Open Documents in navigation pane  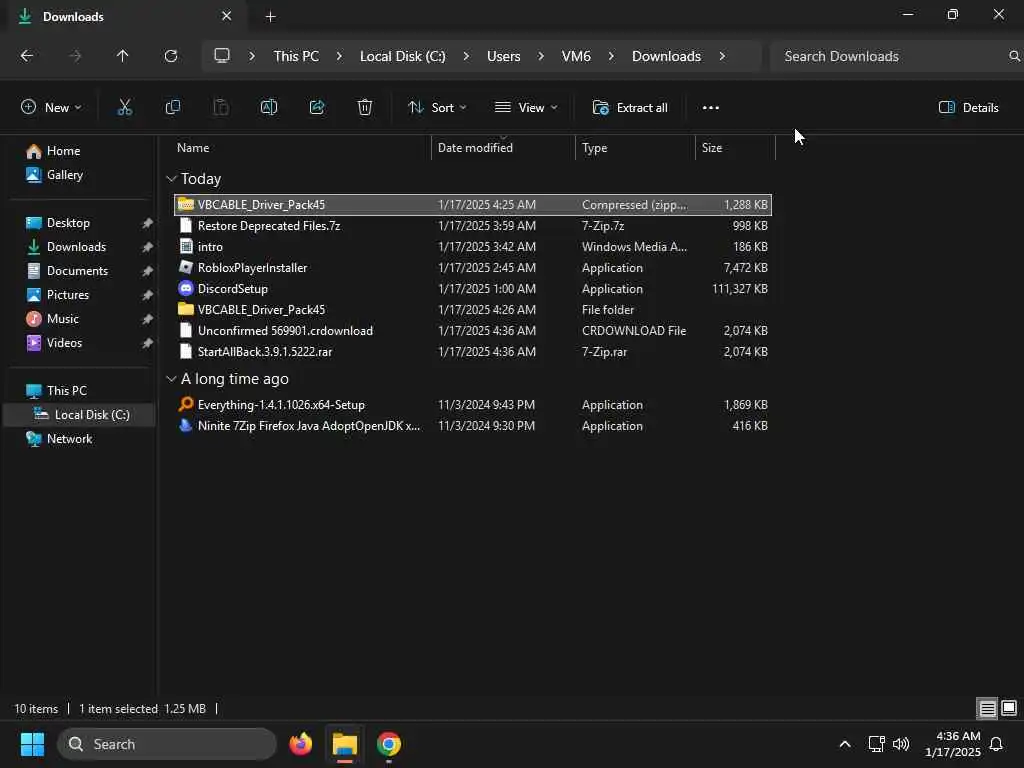click(77, 271)
